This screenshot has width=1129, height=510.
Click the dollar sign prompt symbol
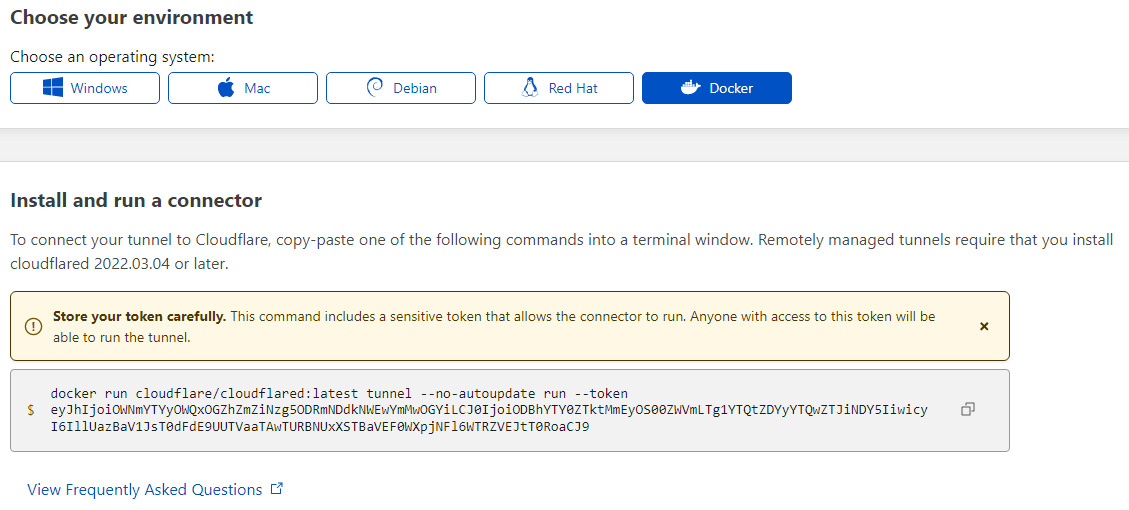tap(31, 410)
